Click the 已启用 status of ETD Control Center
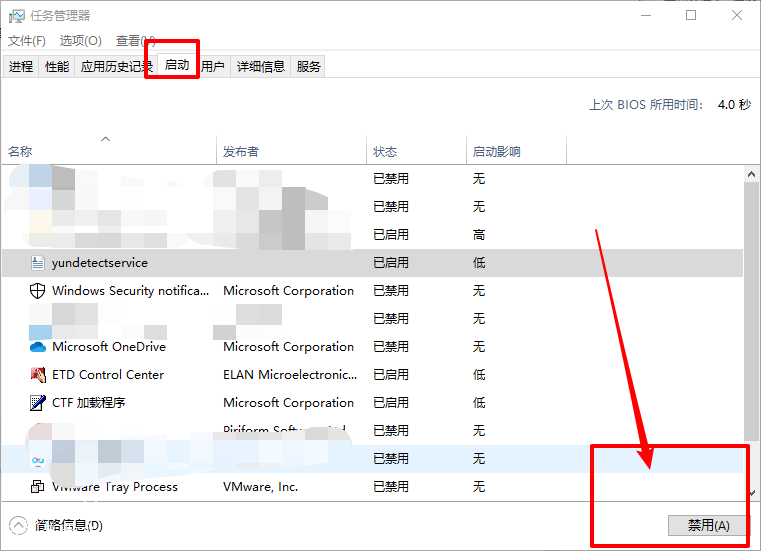This screenshot has height=551, width=761. (x=391, y=375)
